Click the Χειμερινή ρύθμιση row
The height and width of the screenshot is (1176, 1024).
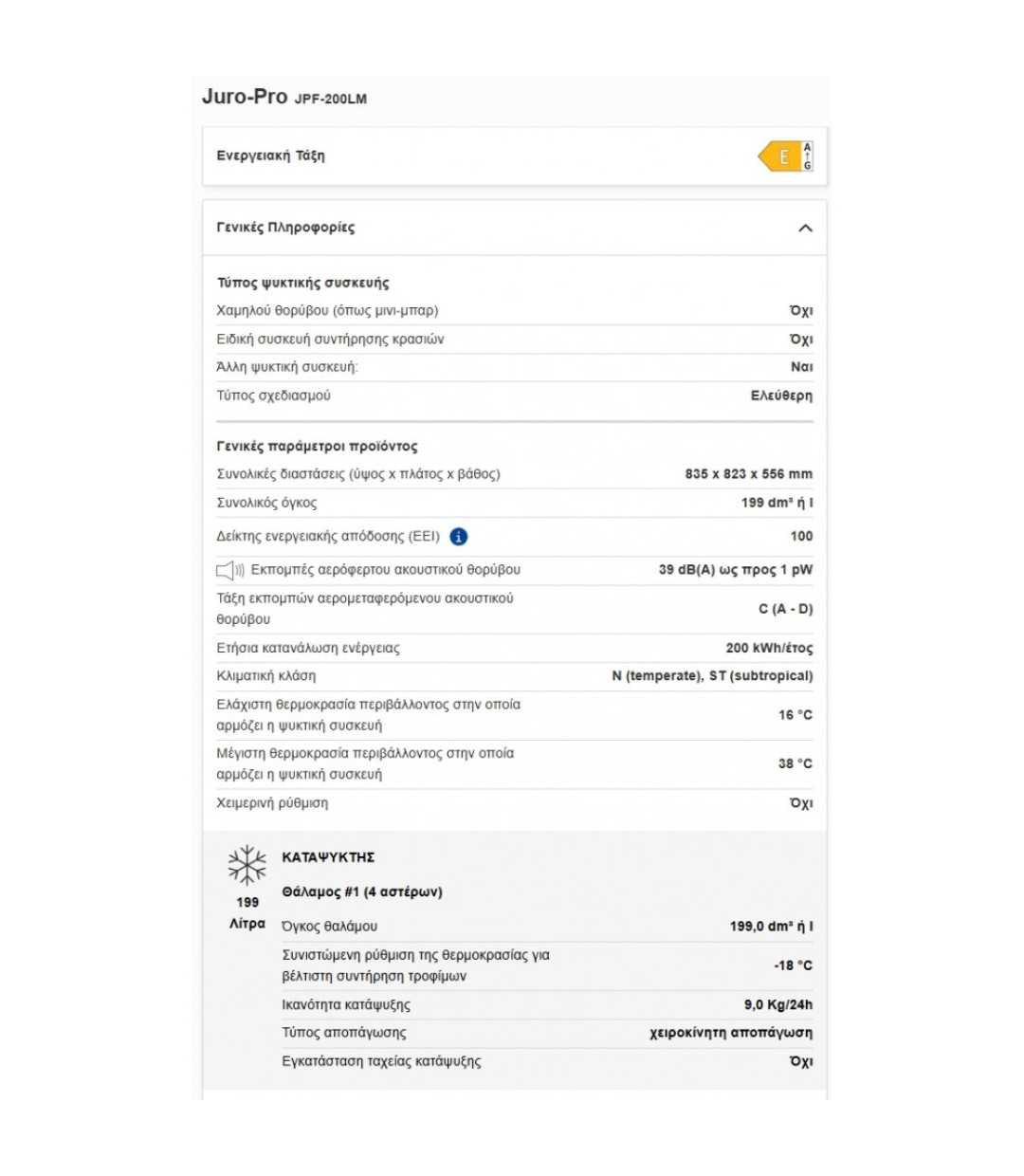515,803
